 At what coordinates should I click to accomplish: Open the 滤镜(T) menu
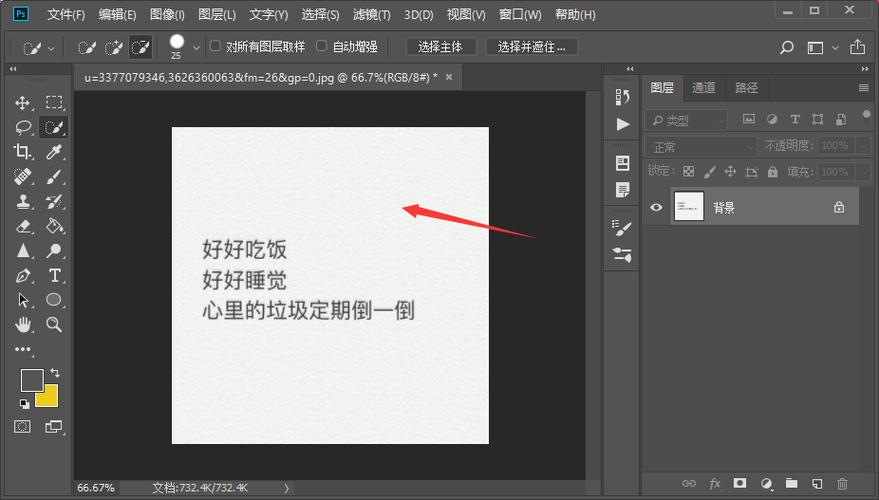(371, 15)
